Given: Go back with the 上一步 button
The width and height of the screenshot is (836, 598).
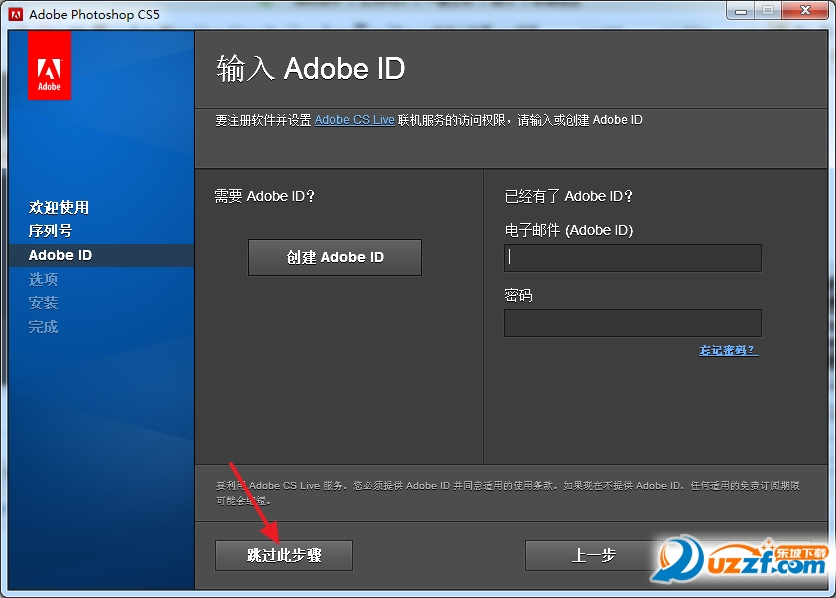Looking at the screenshot, I should tap(593, 555).
